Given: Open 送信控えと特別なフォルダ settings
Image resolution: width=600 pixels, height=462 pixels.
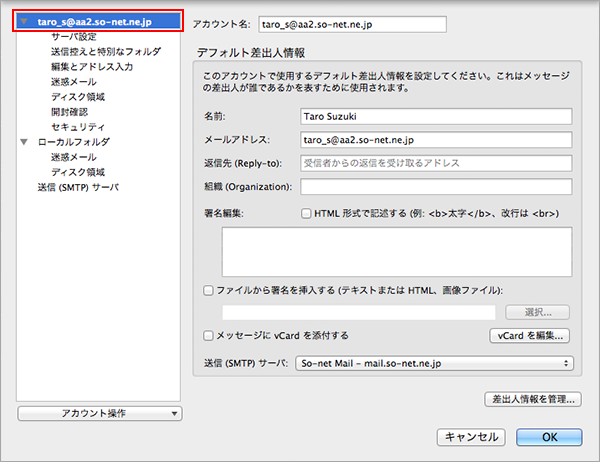Looking at the screenshot, I should point(105,51).
